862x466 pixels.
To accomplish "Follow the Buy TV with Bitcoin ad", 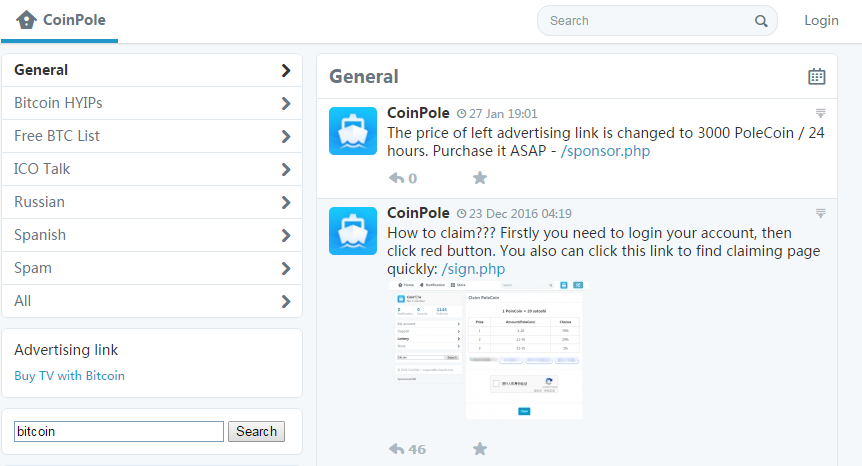I will [x=70, y=376].
